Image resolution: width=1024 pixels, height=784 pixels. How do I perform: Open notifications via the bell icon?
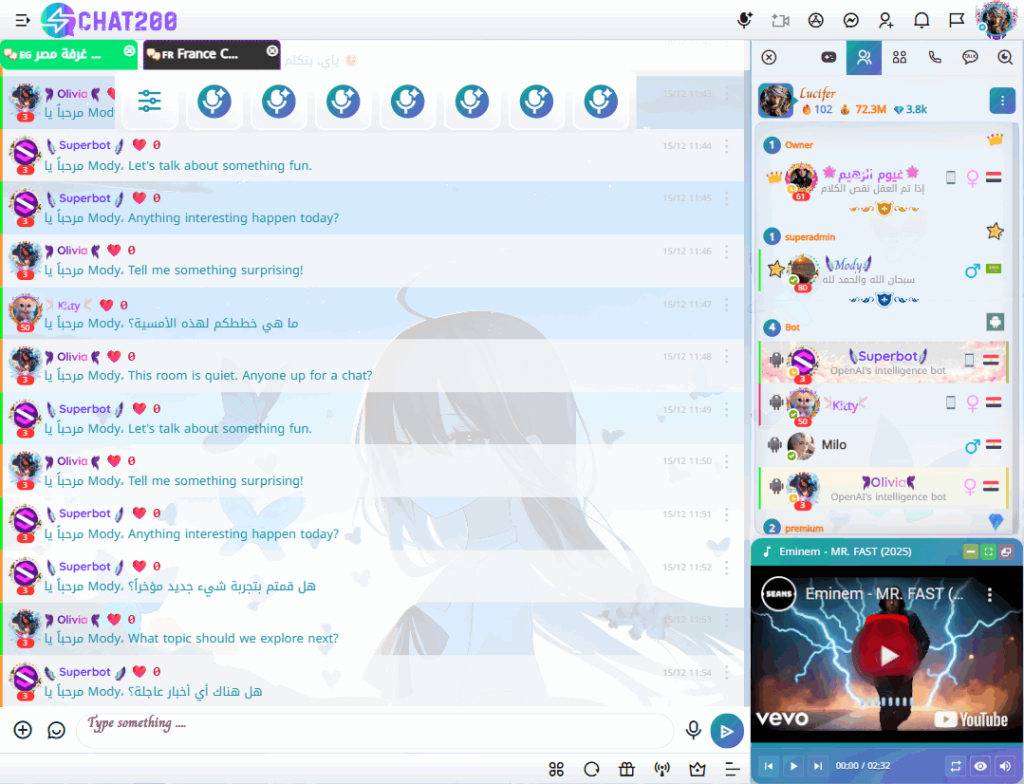point(921,20)
